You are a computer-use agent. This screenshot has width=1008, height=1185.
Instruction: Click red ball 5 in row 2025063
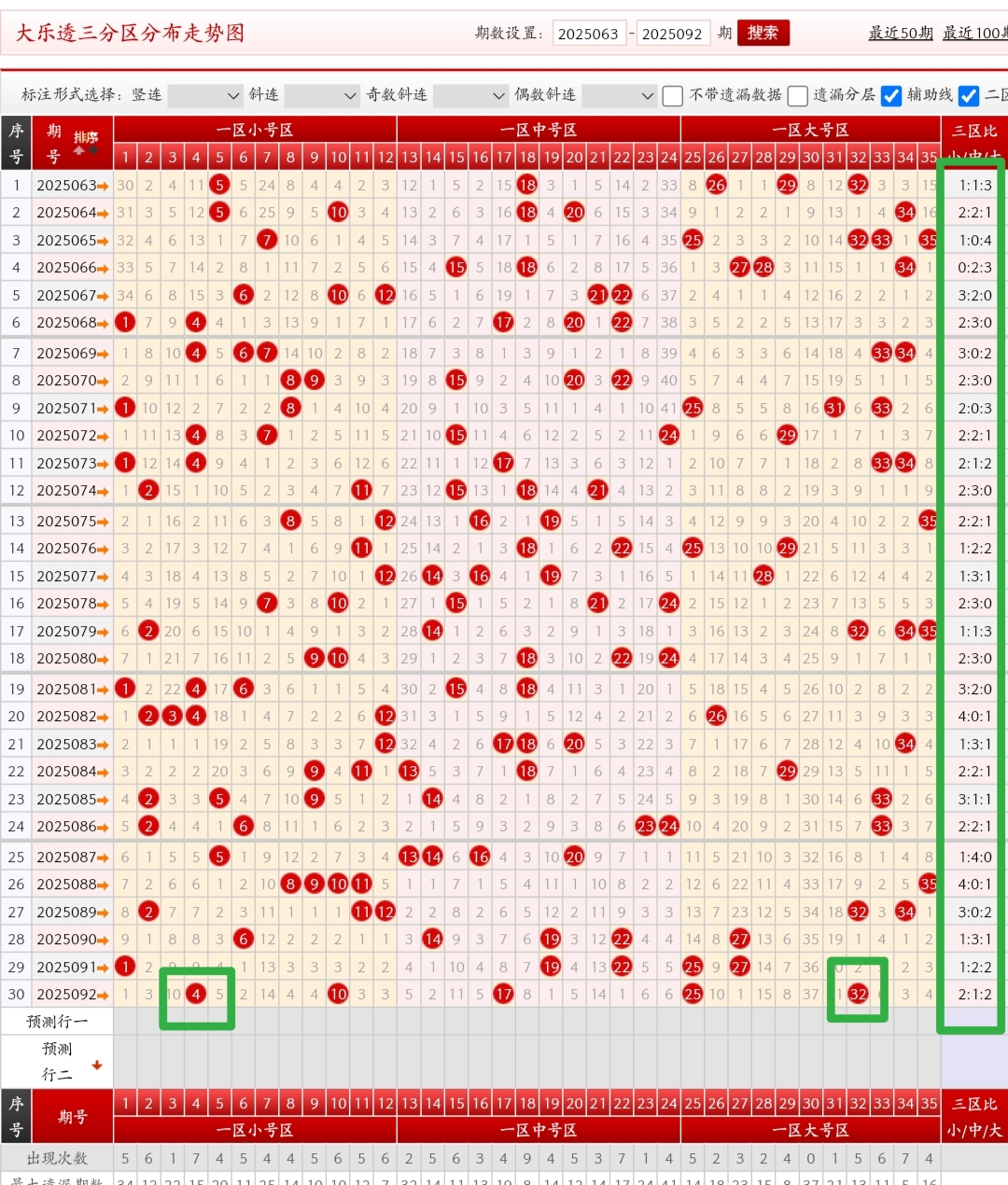pyautogui.click(x=219, y=185)
